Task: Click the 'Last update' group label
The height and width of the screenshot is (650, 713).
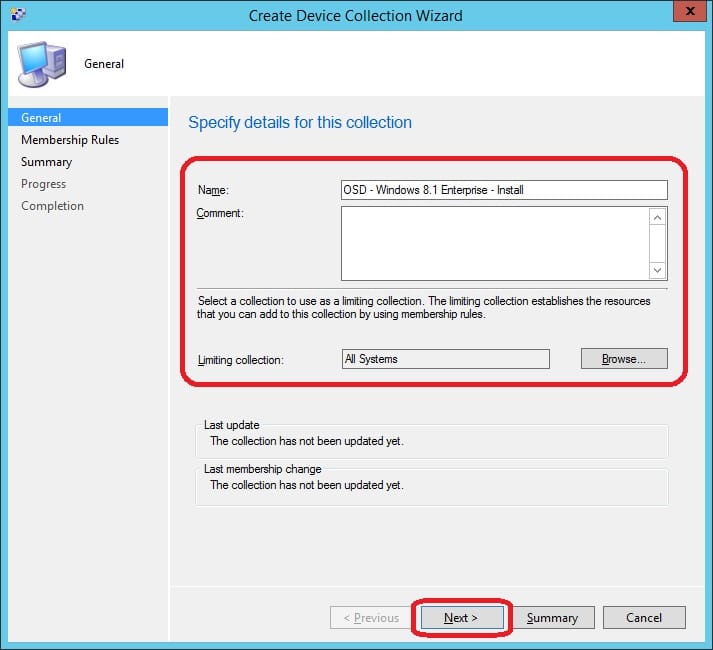Action: (x=231, y=425)
